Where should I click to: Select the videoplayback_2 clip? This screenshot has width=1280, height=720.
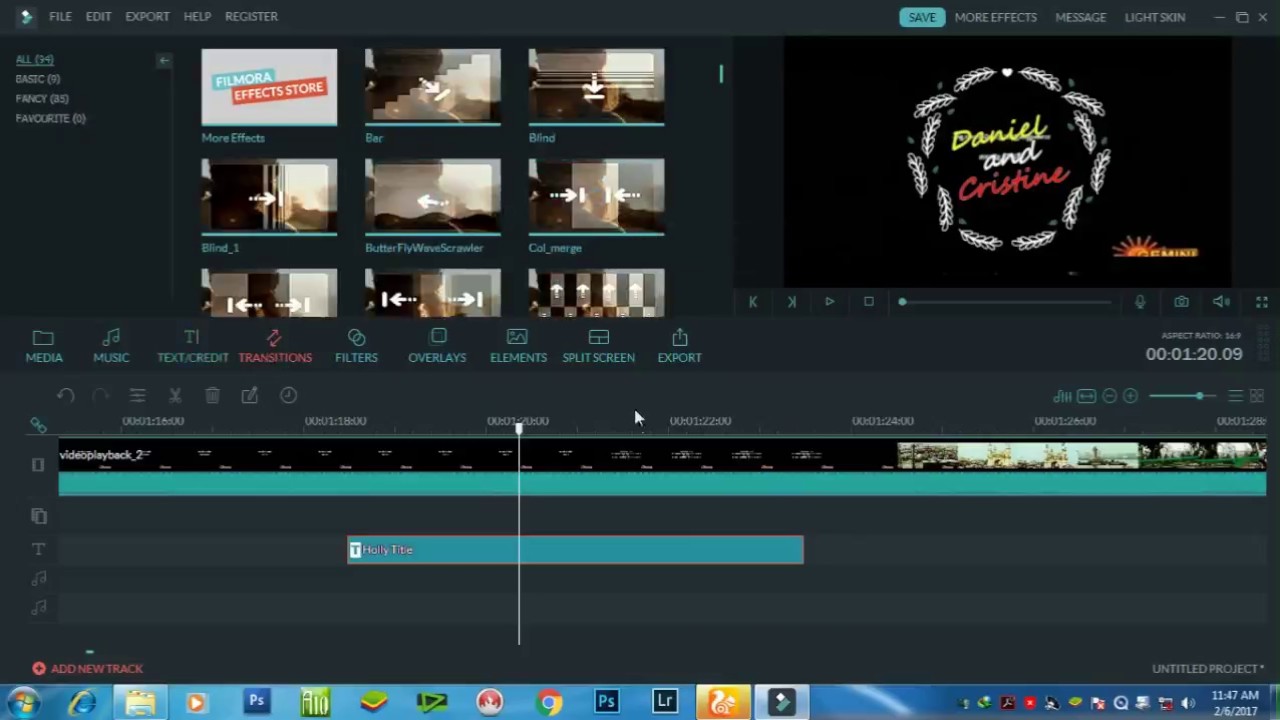pyautogui.click(x=662, y=467)
